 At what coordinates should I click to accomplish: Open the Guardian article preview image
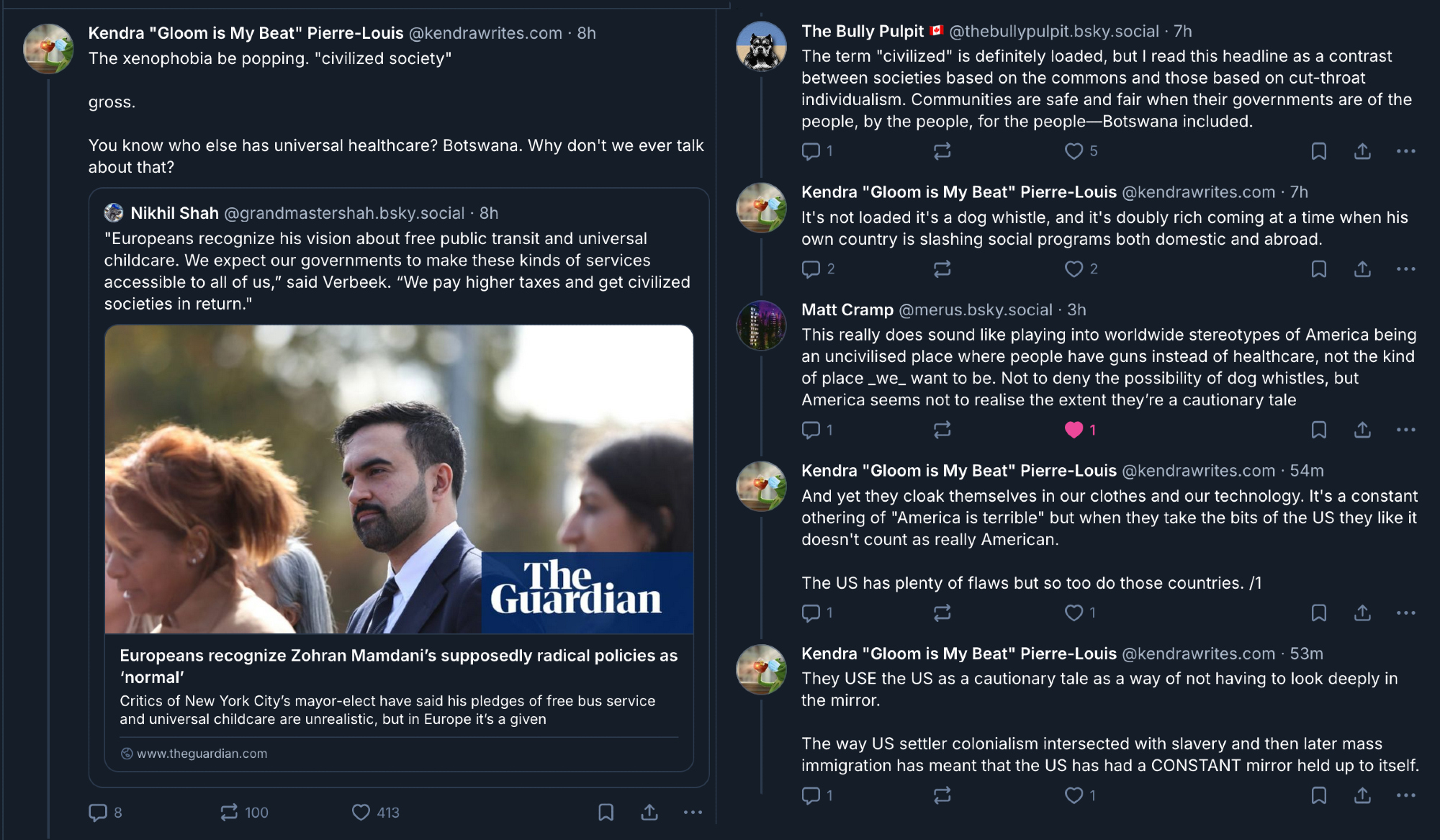[x=399, y=479]
